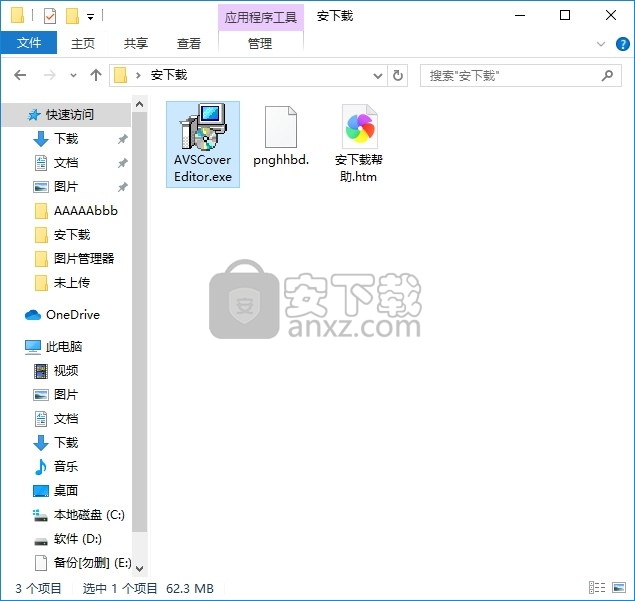This screenshot has height=601, width=635.
Task: Click the pin icon beside 下载
Action: [122, 139]
